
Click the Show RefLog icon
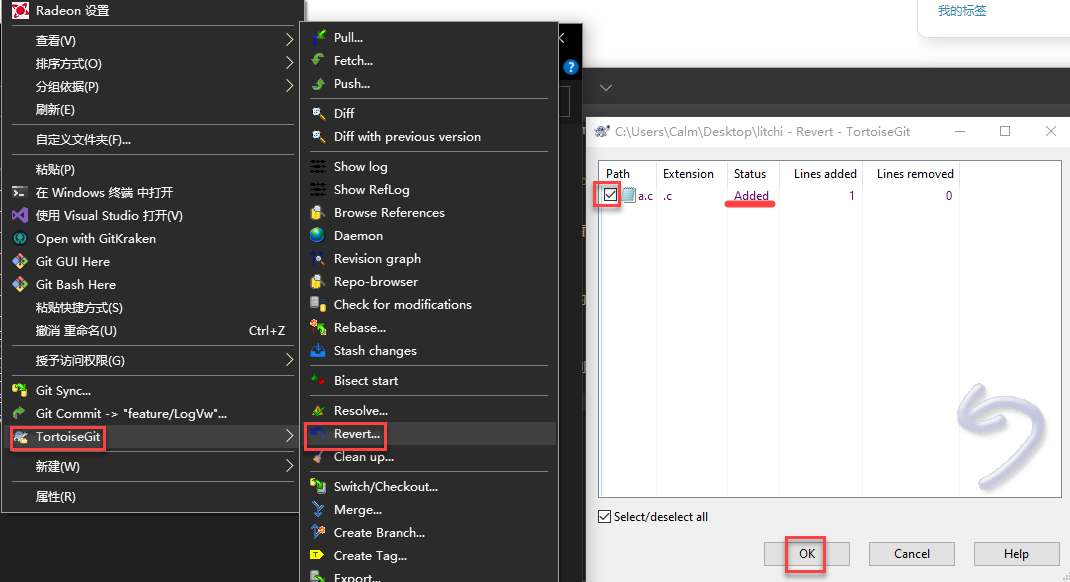coord(318,190)
